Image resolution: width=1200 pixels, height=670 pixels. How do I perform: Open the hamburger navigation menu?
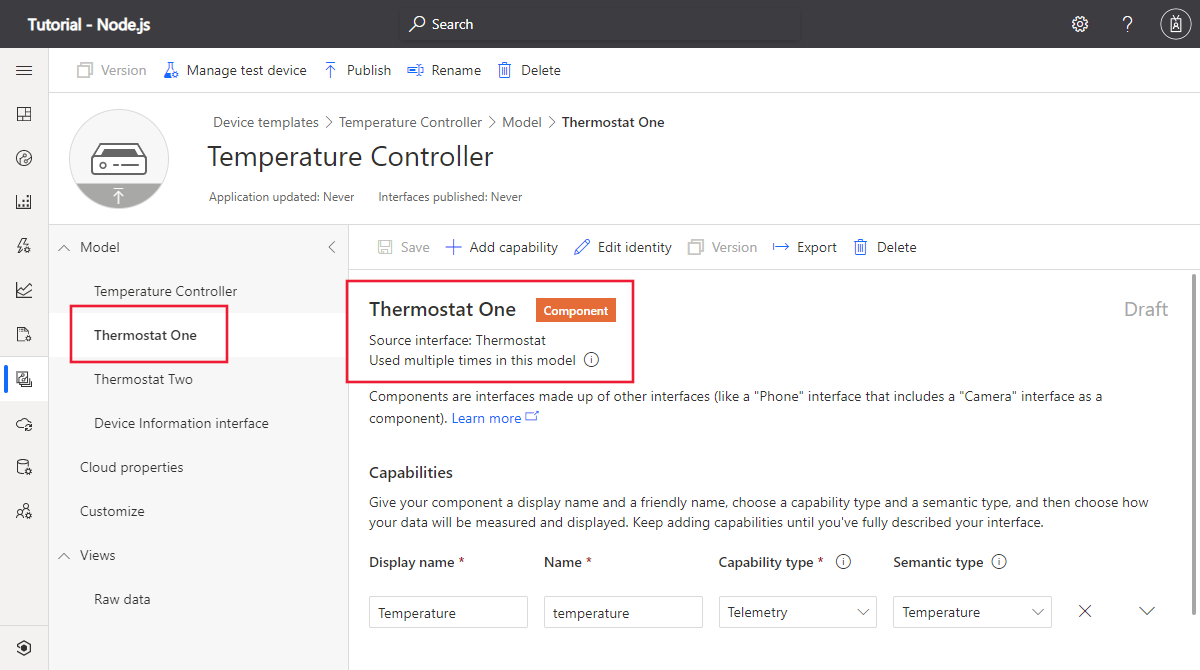pyautogui.click(x=25, y=70)
